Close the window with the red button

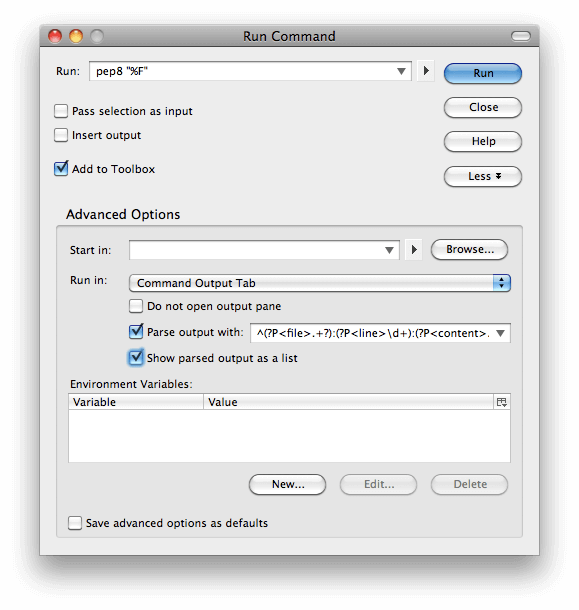(x=55, y=36)
